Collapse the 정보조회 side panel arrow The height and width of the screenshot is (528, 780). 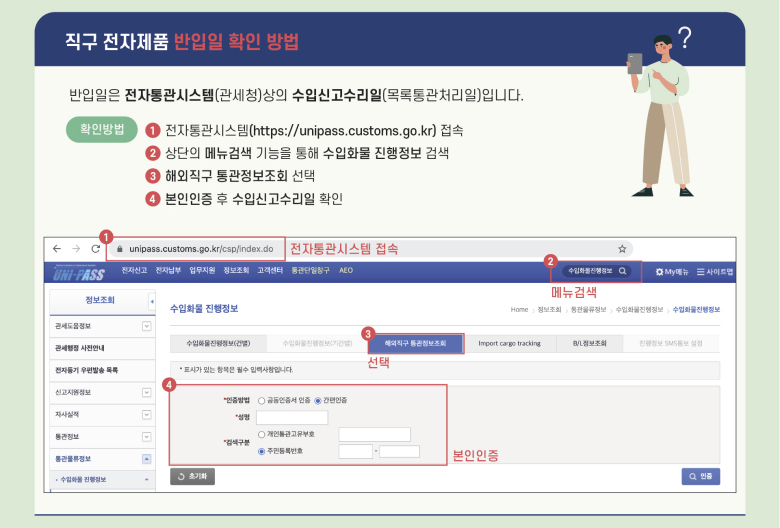pyautogui.click(x=152, y=302)
